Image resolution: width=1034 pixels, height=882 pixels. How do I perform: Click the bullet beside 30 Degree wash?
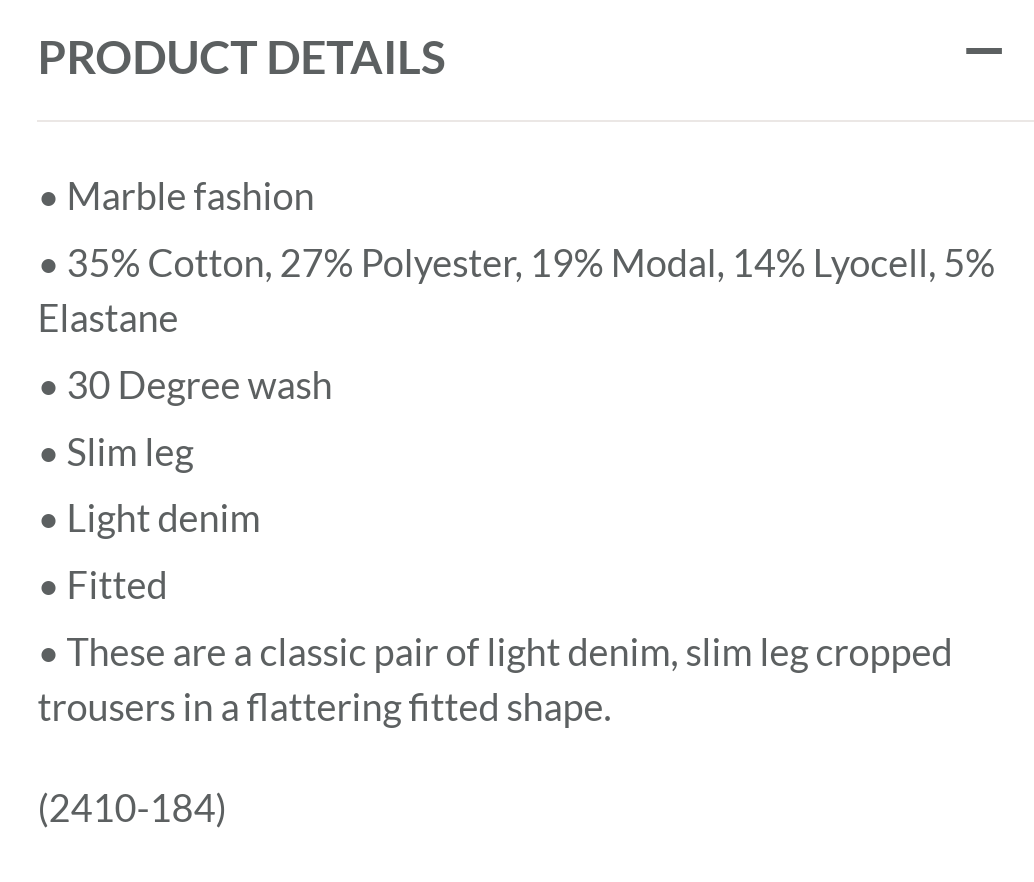click(x=48, y=385)
